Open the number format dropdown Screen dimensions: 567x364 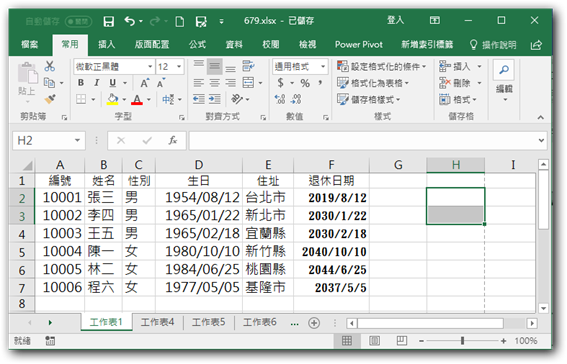click(323, 67)
